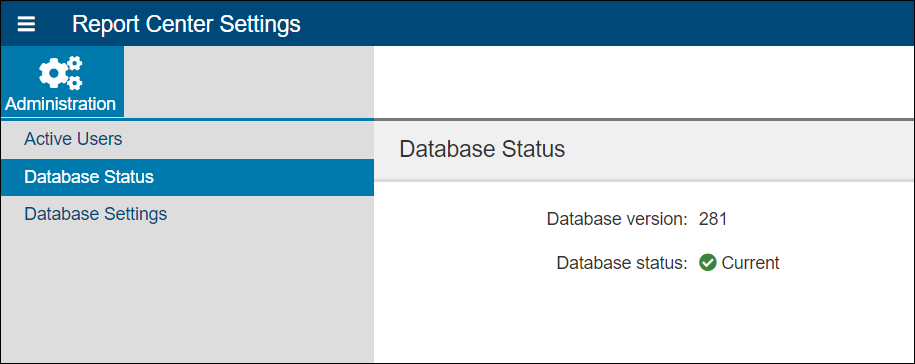Click the Current status text

[750, 263]
